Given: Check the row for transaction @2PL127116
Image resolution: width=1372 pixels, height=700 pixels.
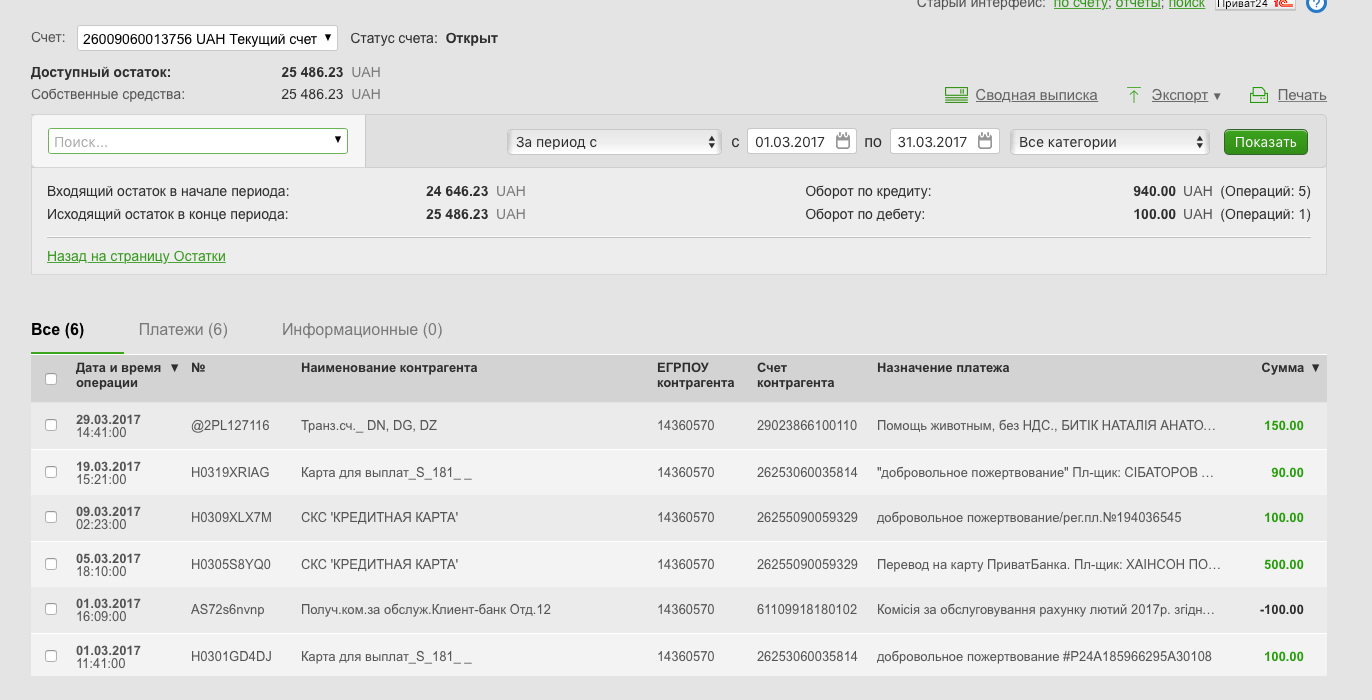Looking at the screenshot, I should tap(51, 425).
